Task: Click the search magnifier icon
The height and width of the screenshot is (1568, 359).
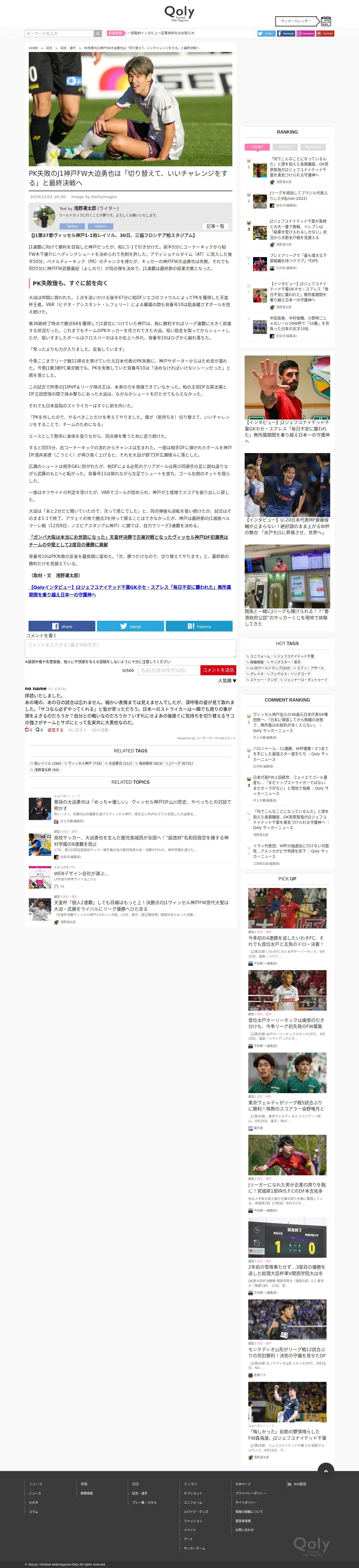Action: point(97,34)
